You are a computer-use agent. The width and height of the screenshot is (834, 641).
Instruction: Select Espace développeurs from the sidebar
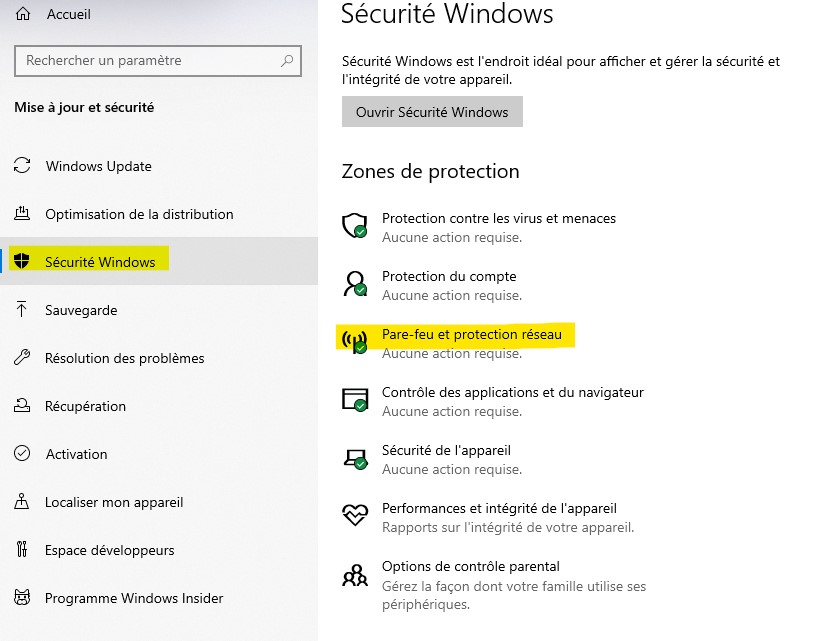(110, 550)
